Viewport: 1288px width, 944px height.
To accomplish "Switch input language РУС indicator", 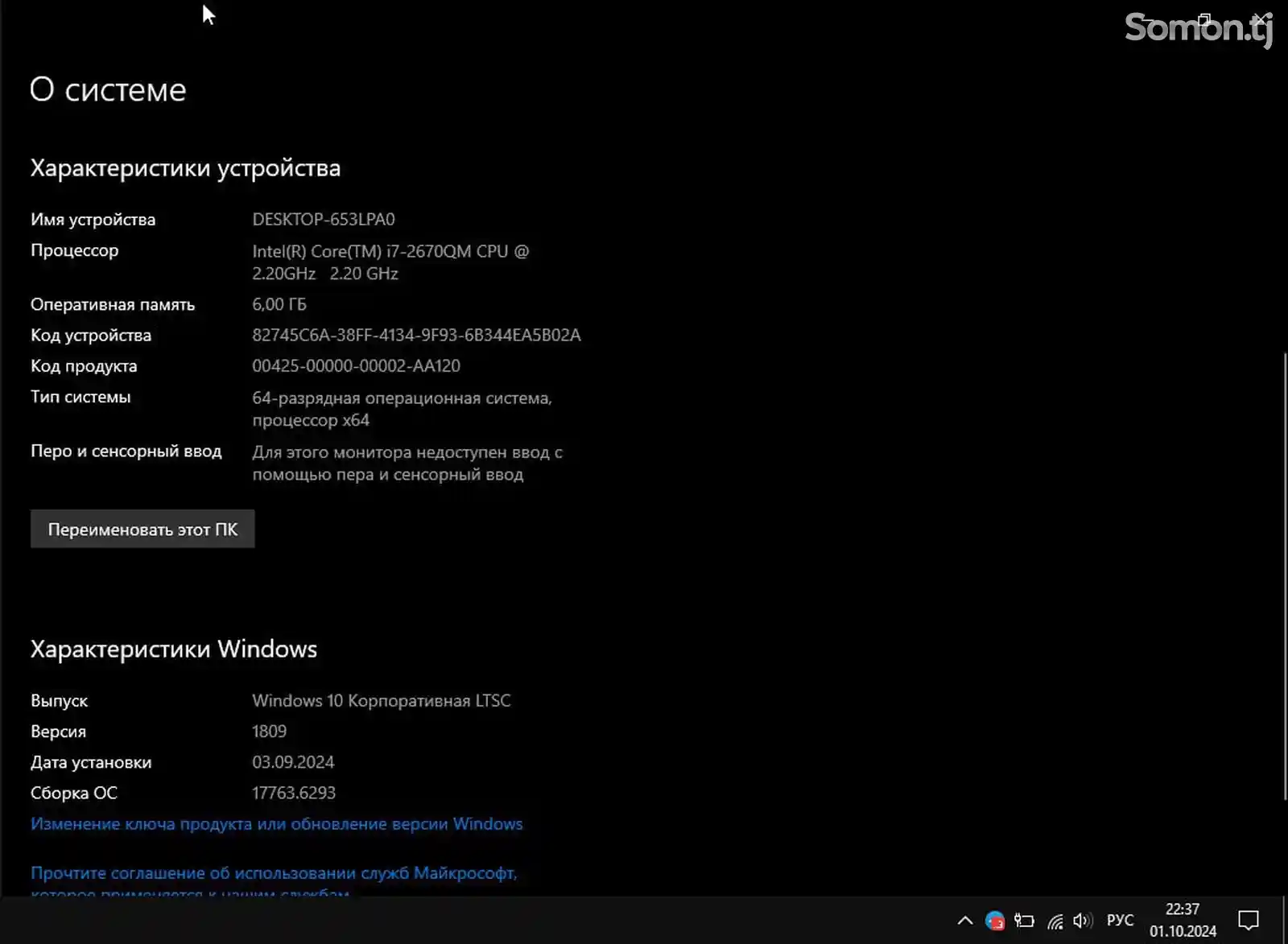I will (x=1120, y=921).
